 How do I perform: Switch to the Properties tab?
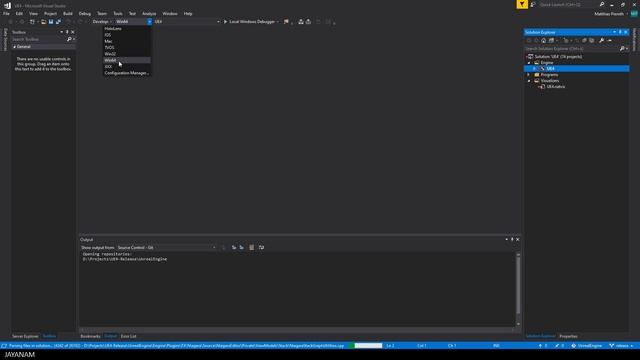[568, 336]
